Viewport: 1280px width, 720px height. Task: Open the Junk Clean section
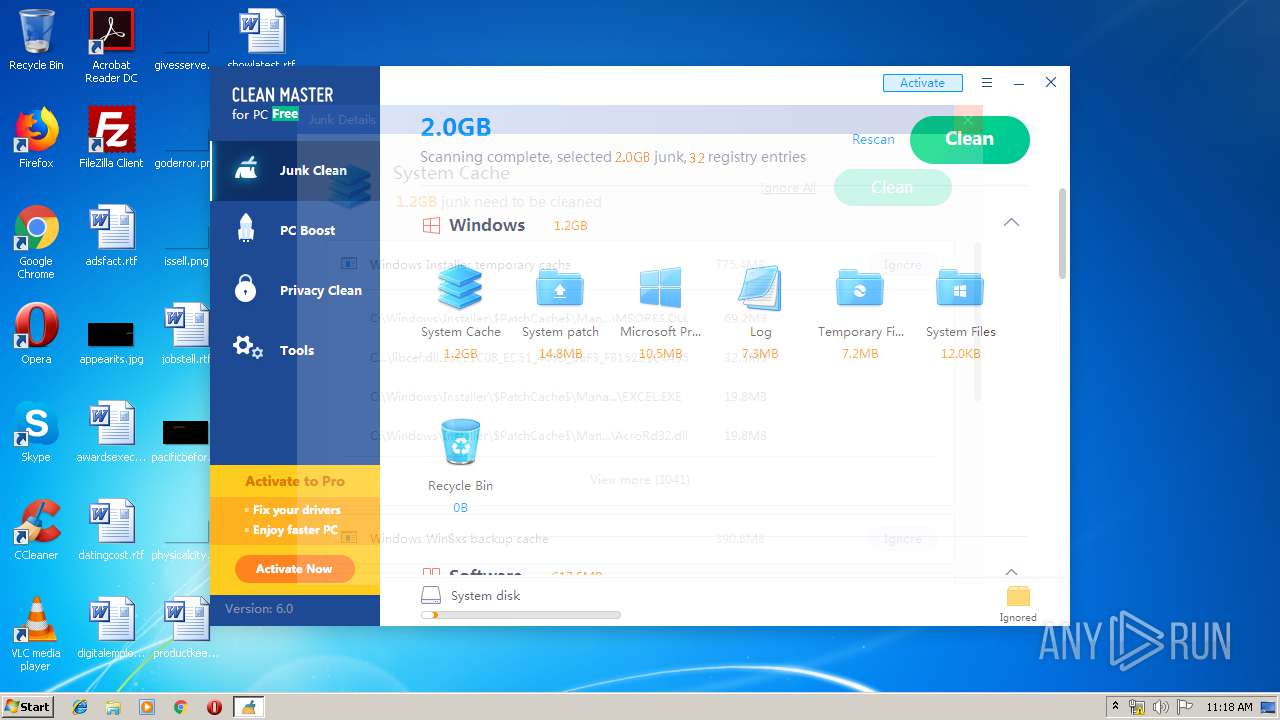pyautogui.click(x=295, y=170)
